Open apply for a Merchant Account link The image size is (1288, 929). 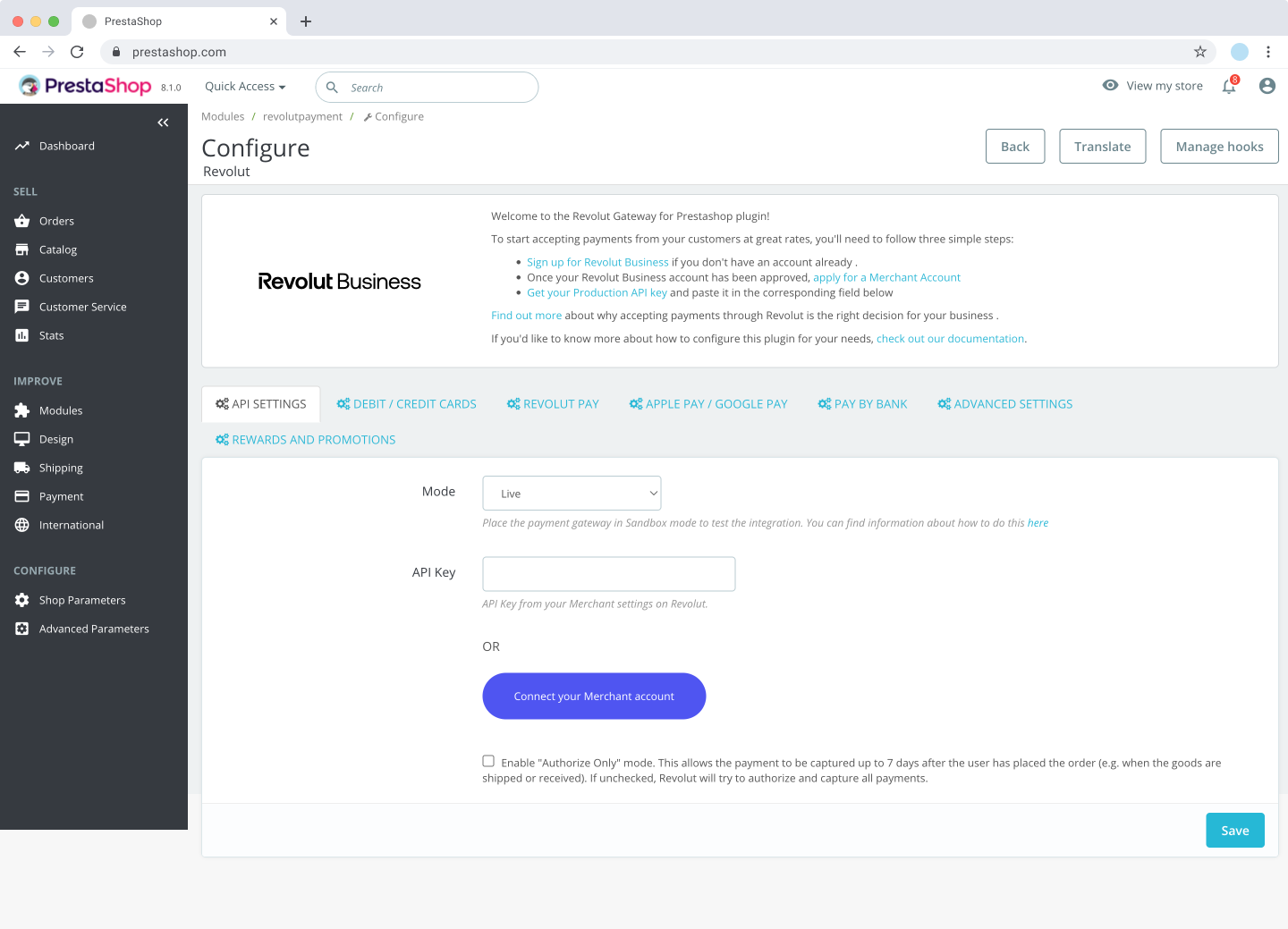click(886, 277)
